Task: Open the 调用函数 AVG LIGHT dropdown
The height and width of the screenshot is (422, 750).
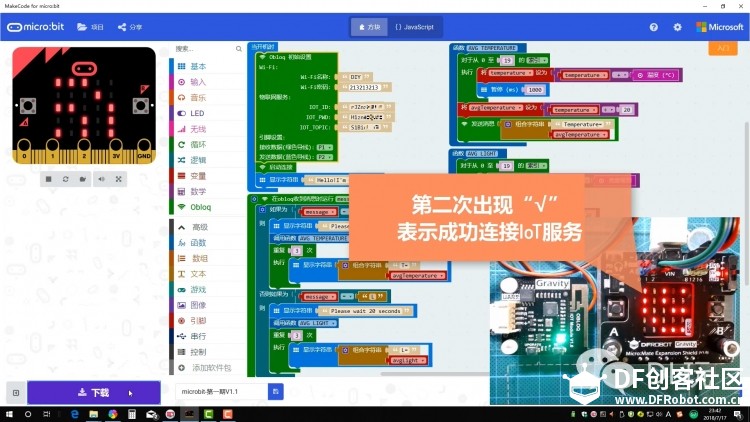Action: 318,323
